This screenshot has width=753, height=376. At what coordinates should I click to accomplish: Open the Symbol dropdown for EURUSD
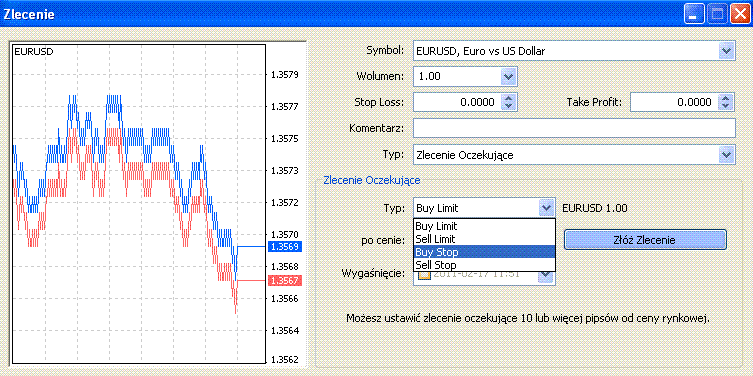point(727,51)
